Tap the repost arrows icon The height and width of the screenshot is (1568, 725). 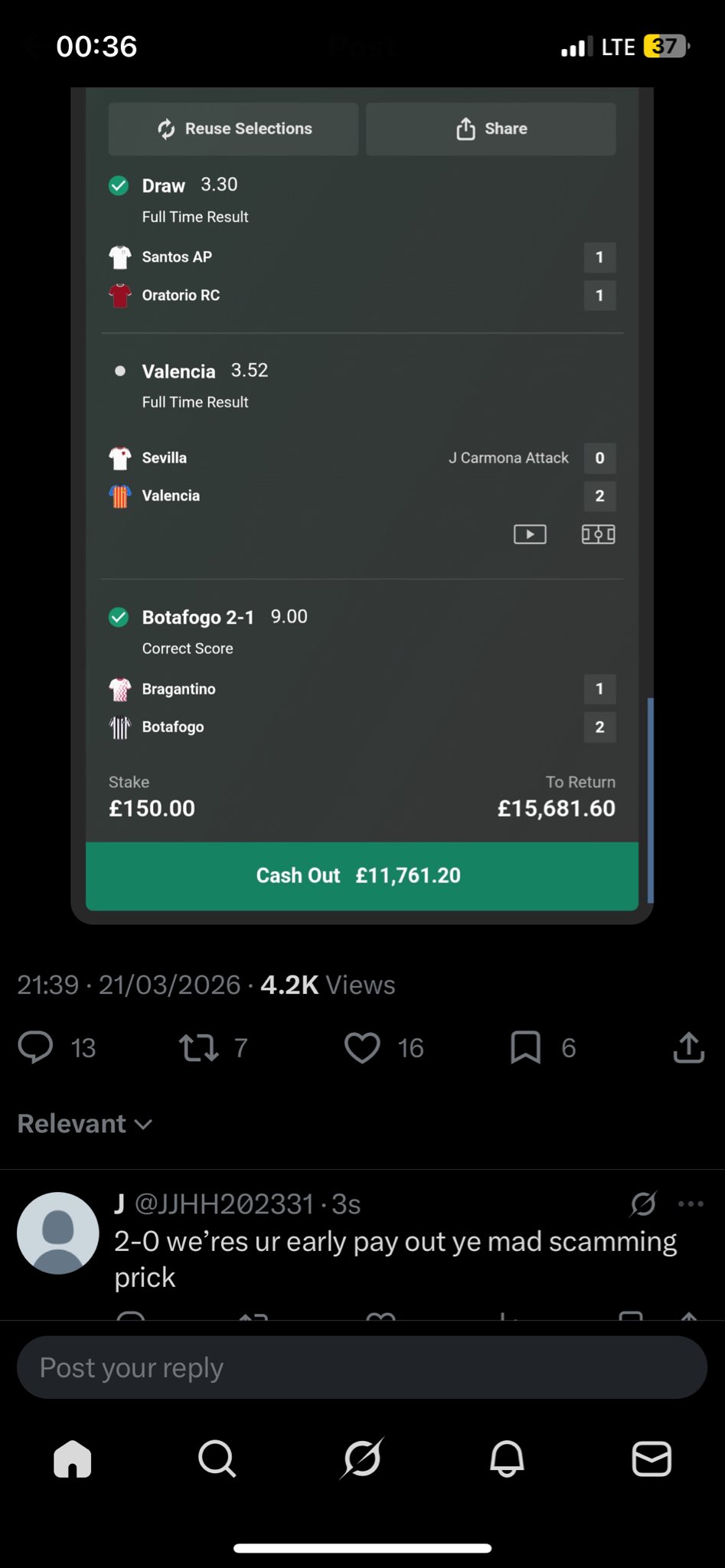pos(199,1047)
